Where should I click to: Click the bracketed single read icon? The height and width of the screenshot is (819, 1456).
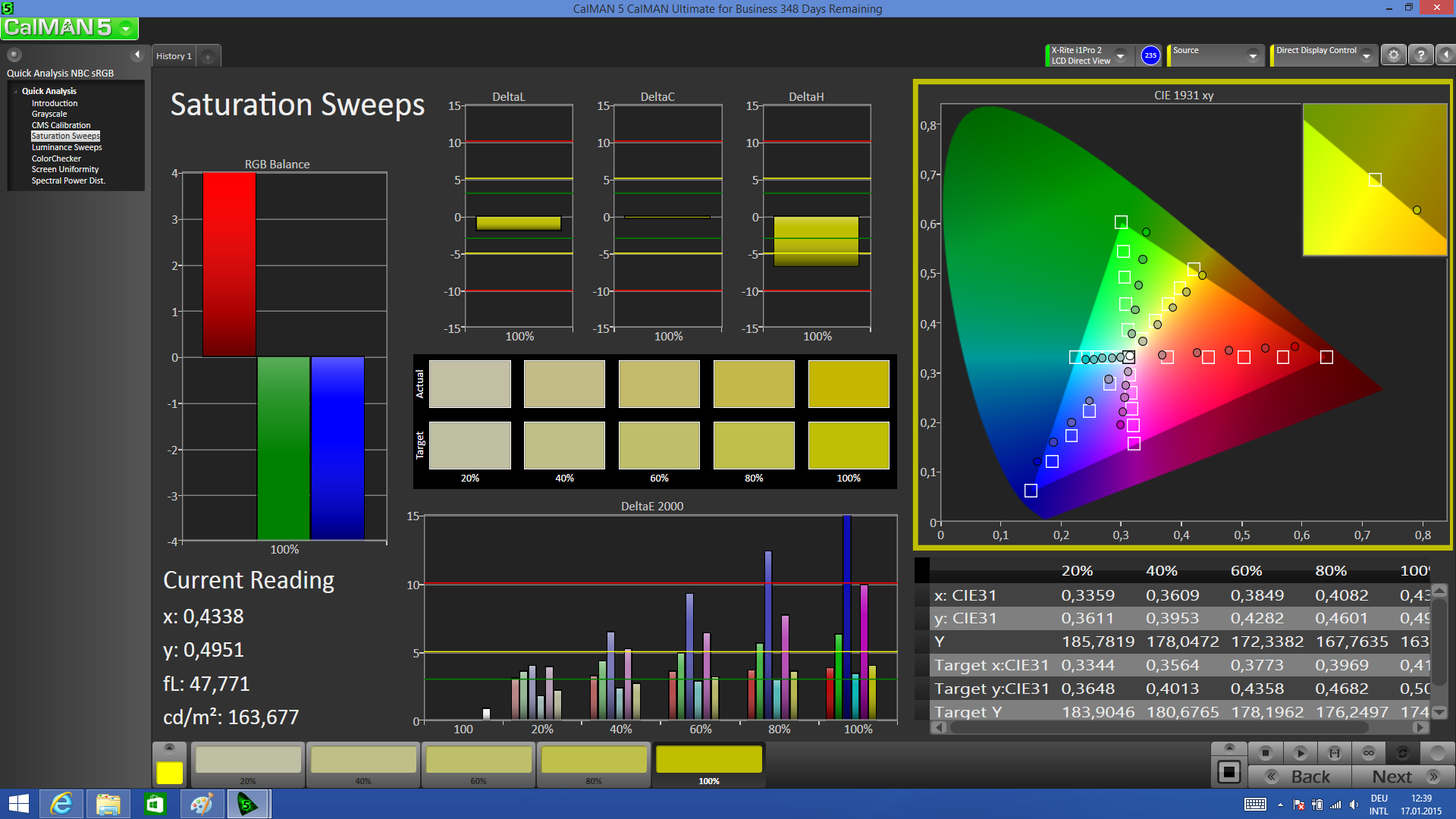click(1335, 753)
